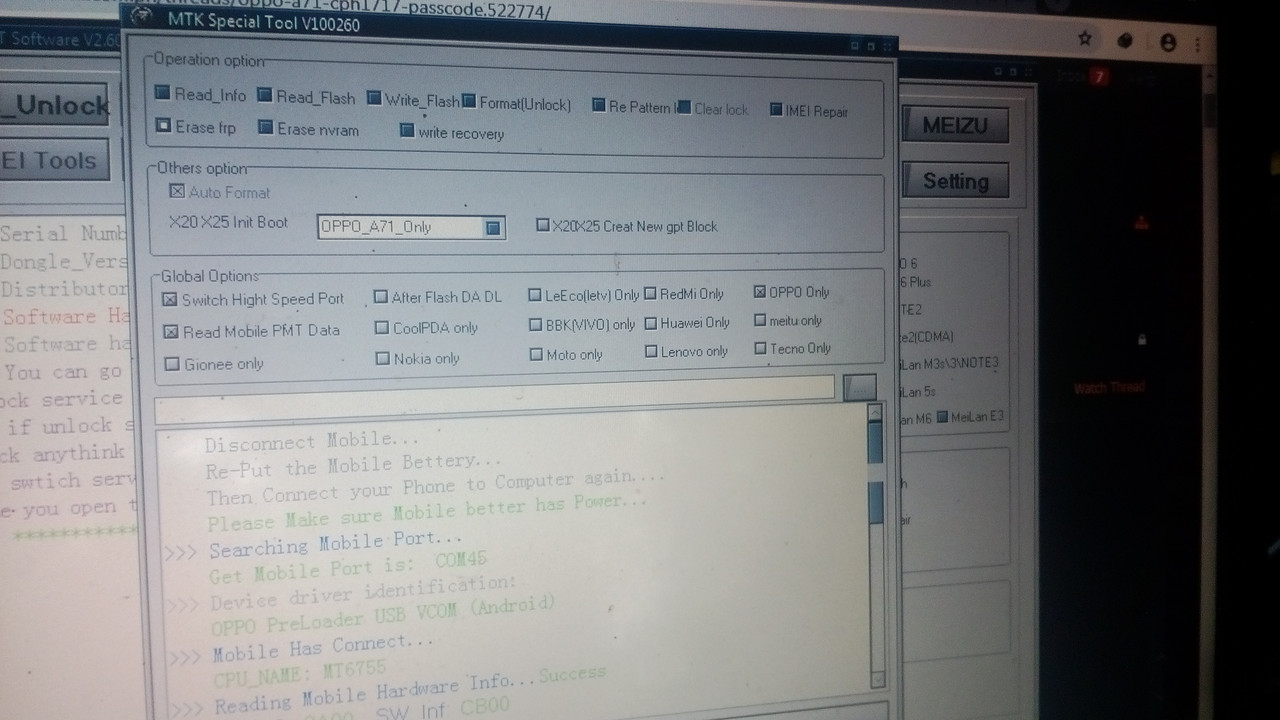Select the Clear lock option
The image size is (1280, 720).
[685, 107]
